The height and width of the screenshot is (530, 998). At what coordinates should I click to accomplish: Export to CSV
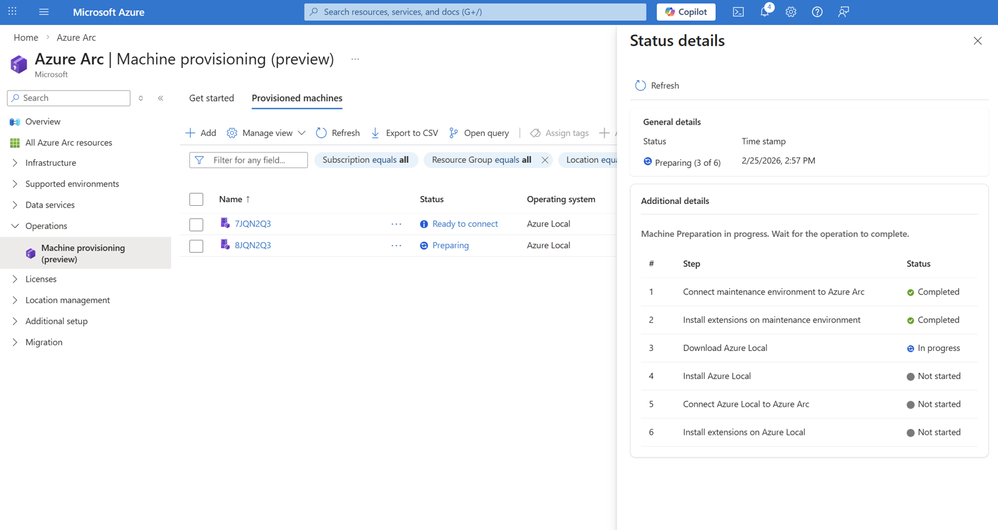[x=404, y=133]
